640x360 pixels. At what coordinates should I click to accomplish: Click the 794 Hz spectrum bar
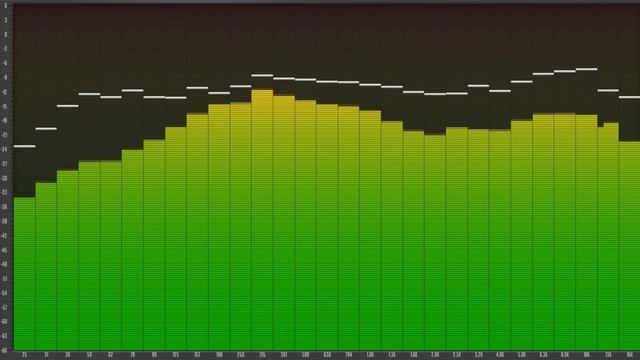pyautogui.click(x=349, y=229)
